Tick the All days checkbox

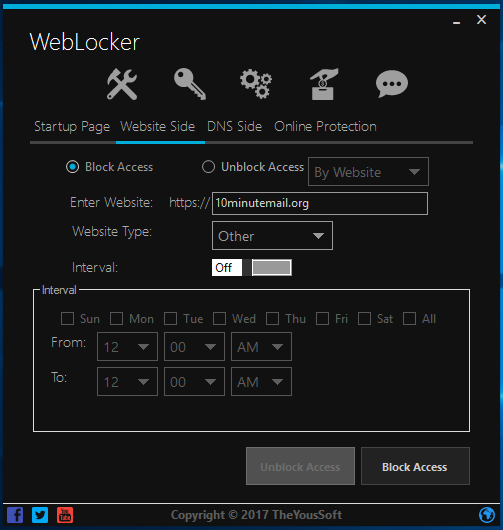pos(409,319)
